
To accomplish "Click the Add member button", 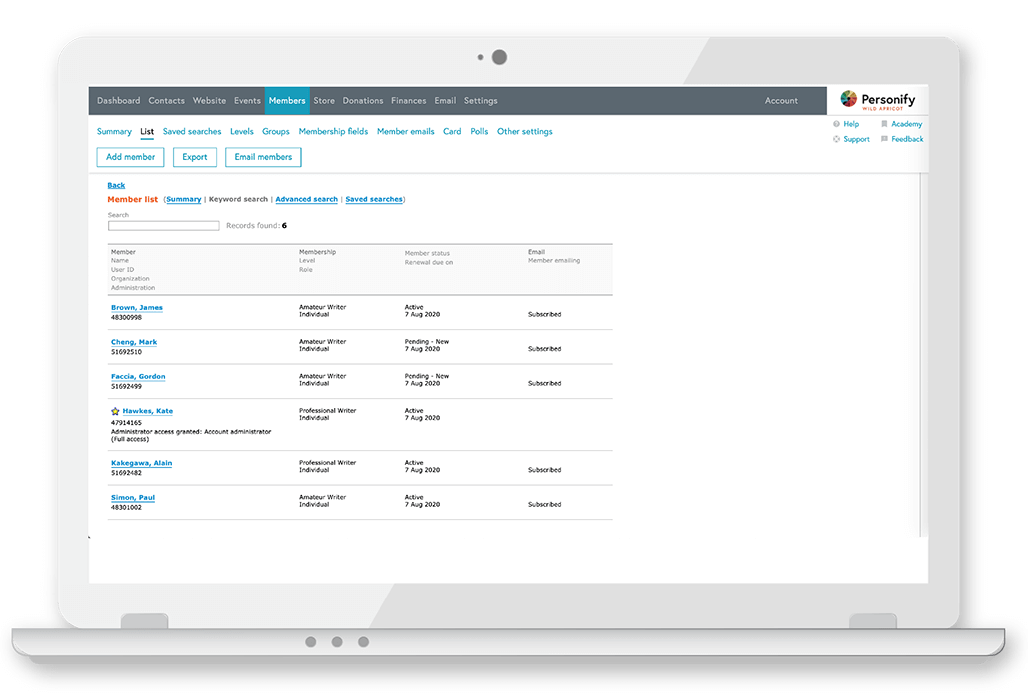I will click(x=130, y=157).
